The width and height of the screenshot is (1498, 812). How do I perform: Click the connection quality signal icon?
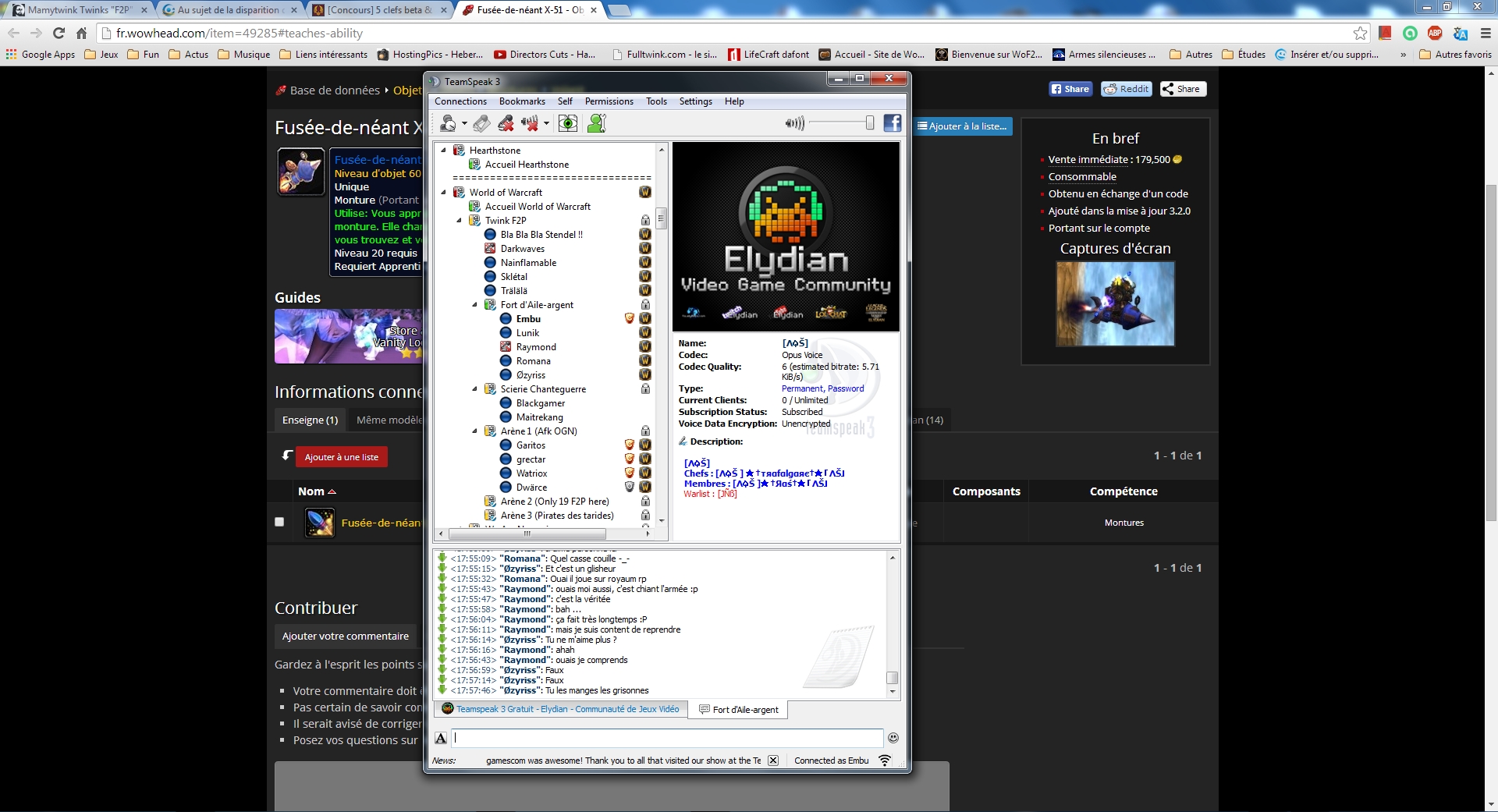pyautogui.click(x=885, y=761)
